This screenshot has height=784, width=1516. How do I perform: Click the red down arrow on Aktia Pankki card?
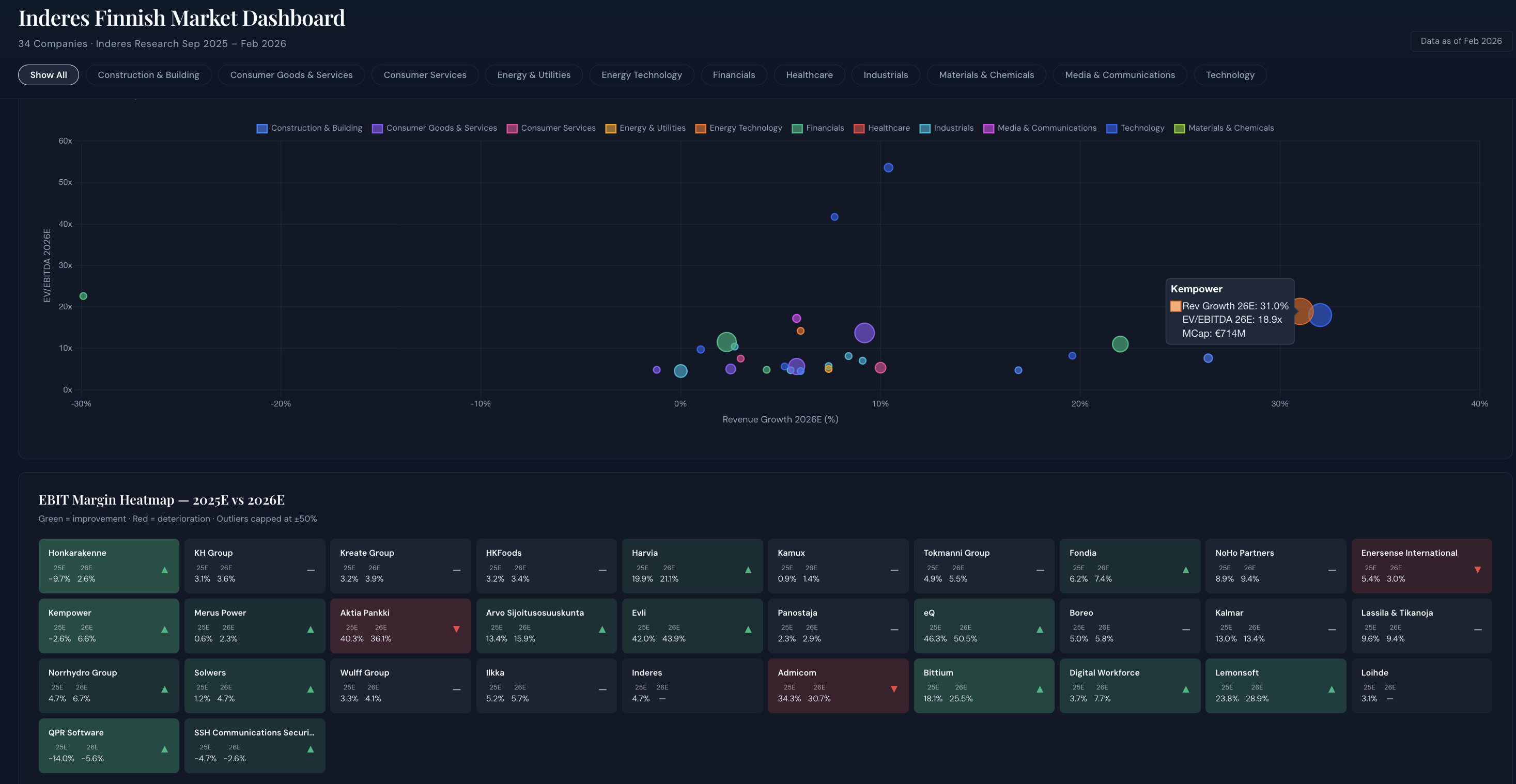pyautogui.click(x=456, y=629)
